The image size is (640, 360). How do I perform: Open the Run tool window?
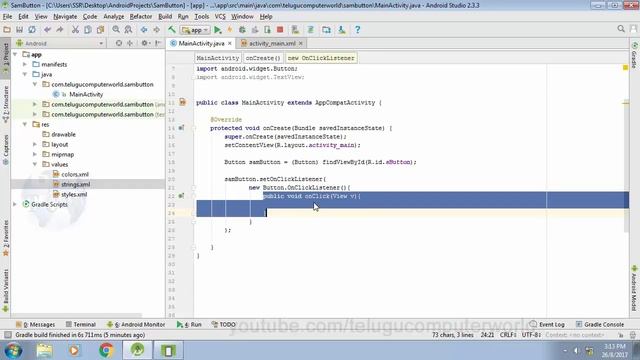pos(189,324)
